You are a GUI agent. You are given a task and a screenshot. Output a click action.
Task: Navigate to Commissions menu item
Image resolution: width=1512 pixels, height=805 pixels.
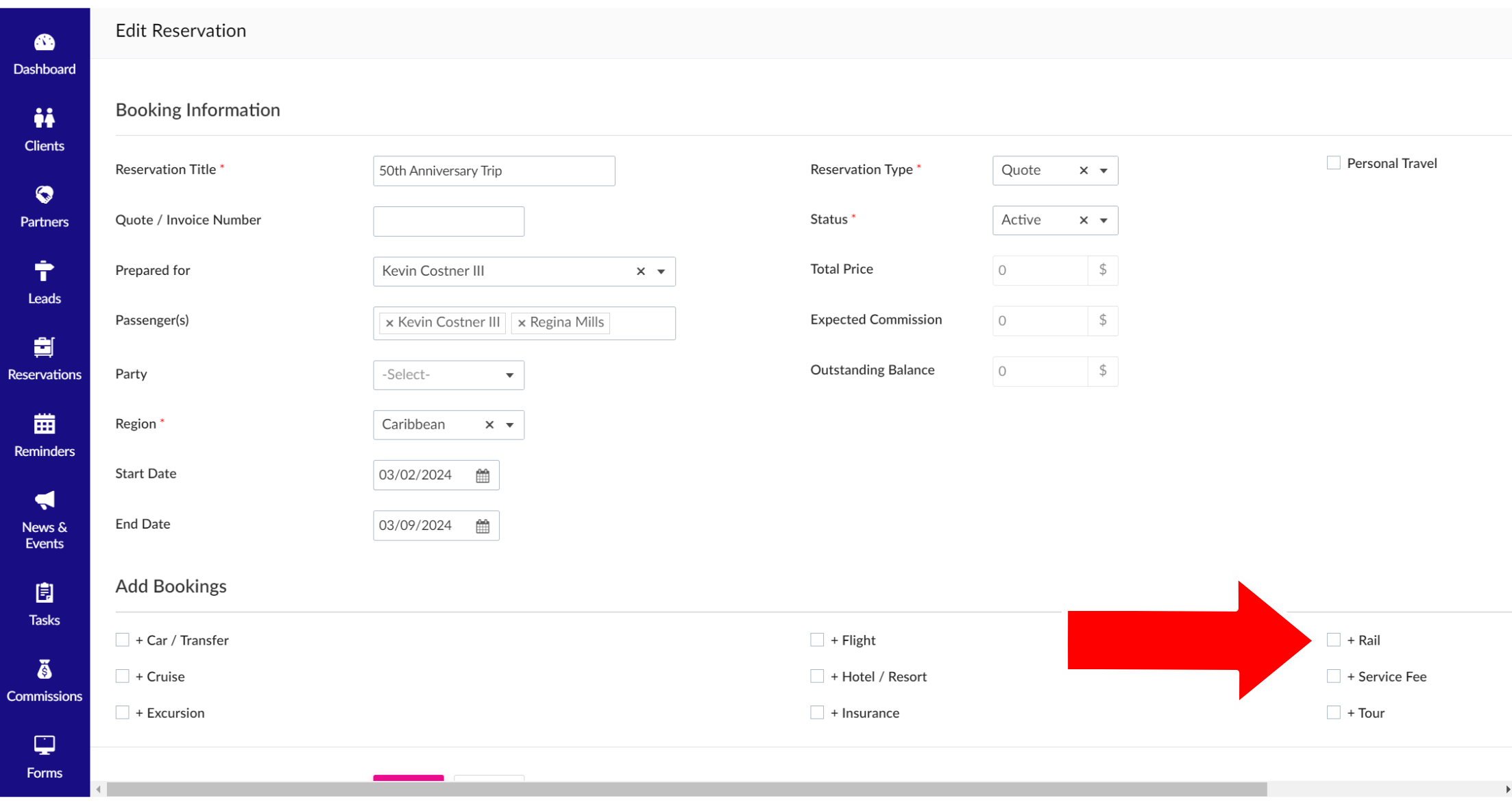pos(45,681)
